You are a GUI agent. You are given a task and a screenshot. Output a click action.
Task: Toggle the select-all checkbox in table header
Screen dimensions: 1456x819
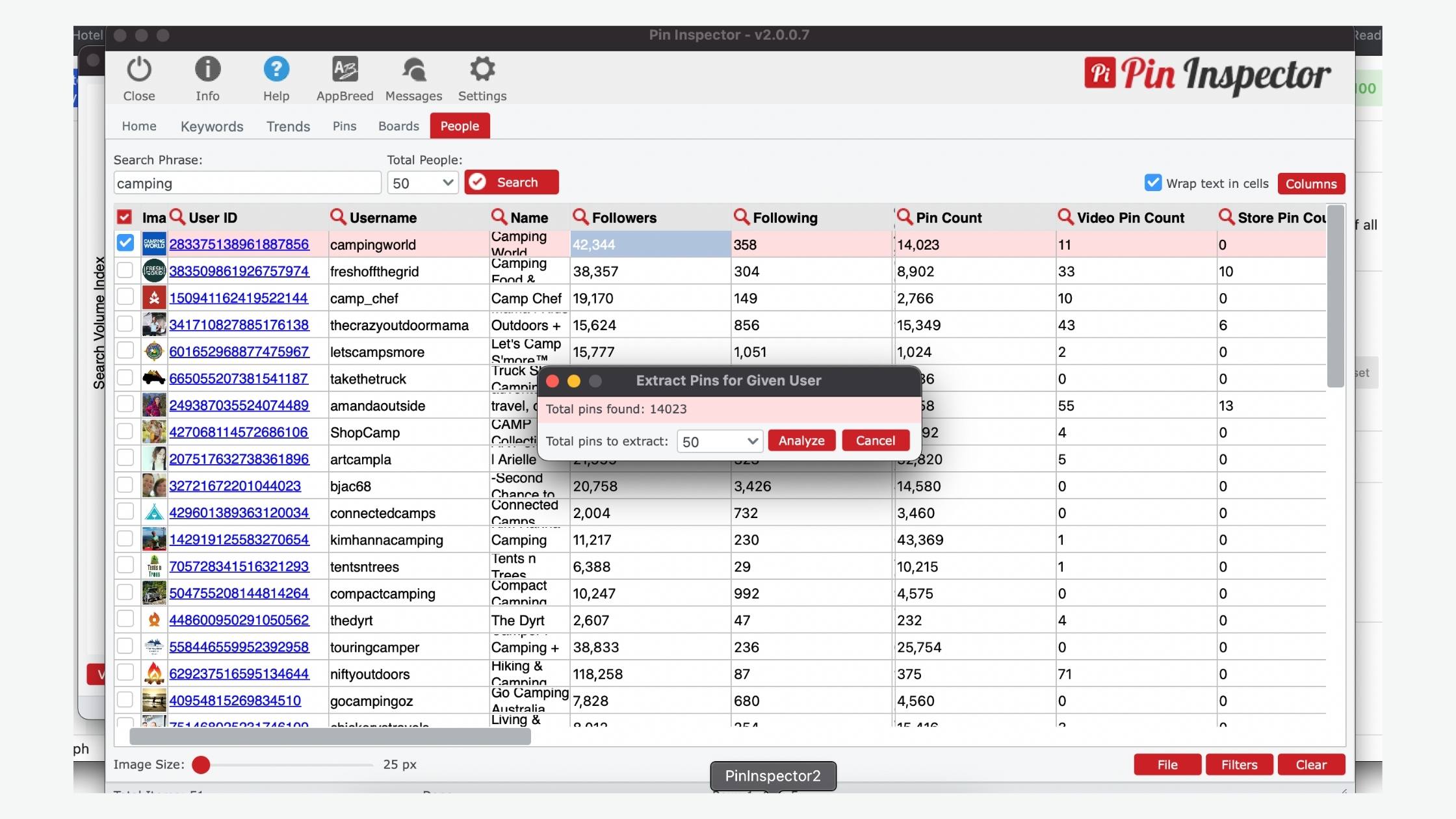pos(124,216)
